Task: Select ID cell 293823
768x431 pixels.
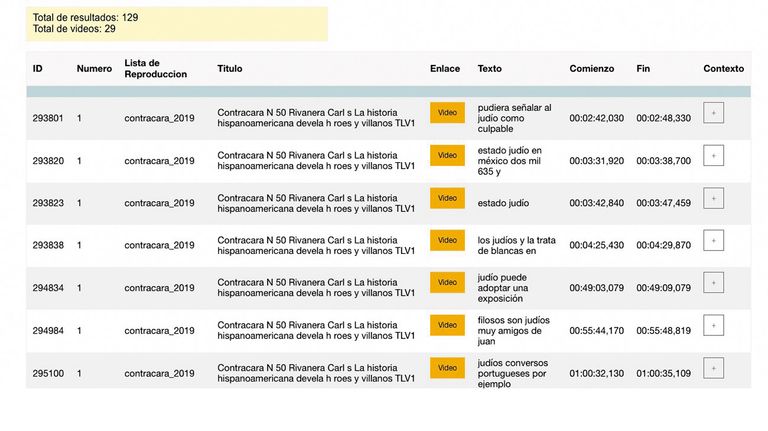Action: (x=48, y=203)
